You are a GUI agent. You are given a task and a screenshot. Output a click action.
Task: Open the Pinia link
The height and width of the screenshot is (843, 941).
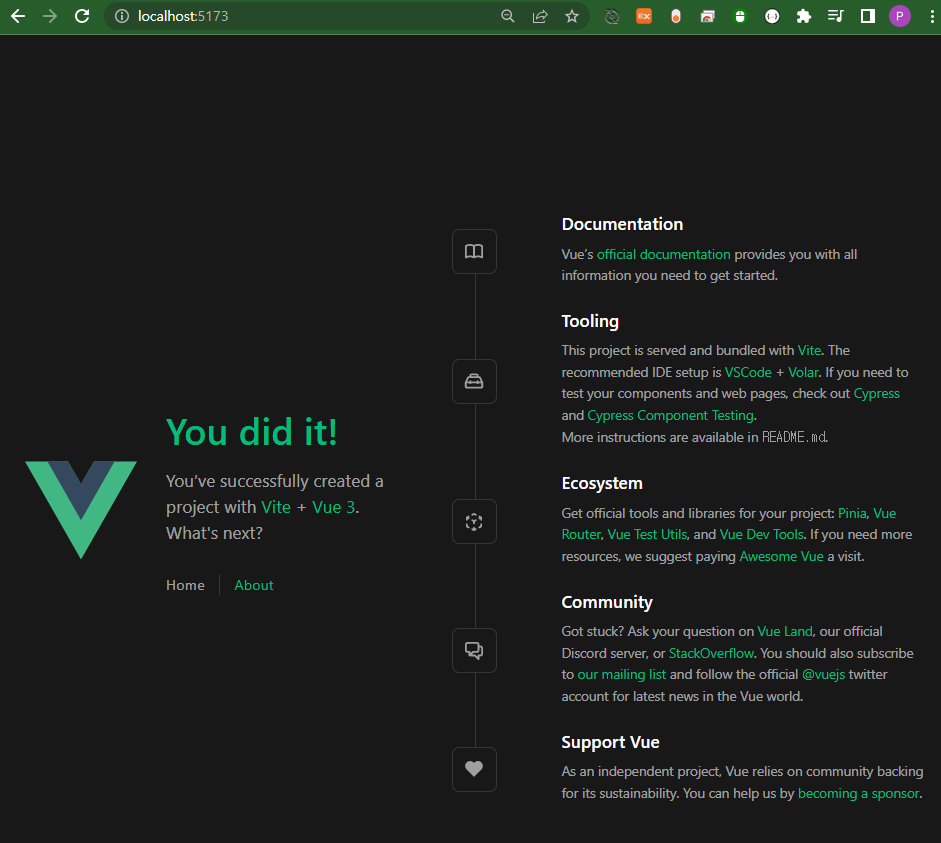pyautogui.click(x=852, y=514)
